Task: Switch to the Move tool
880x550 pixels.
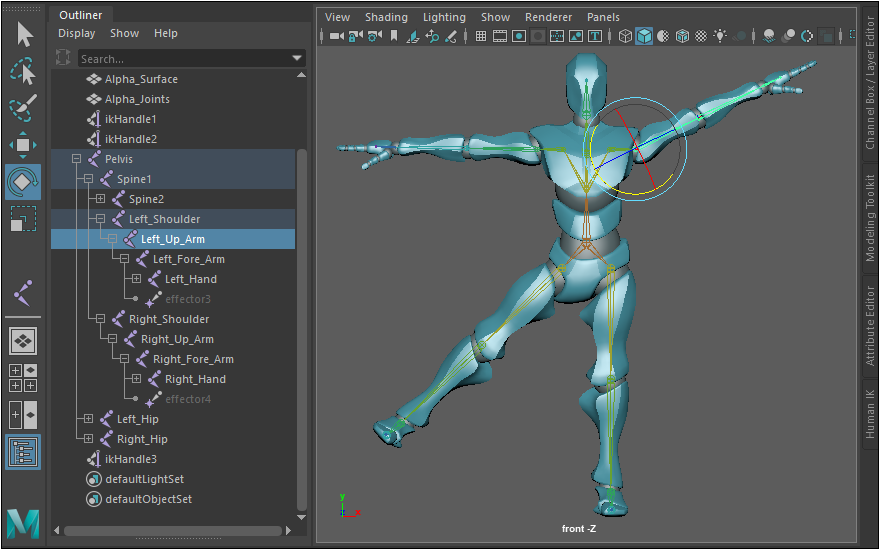Action: [x=23, y=145]
